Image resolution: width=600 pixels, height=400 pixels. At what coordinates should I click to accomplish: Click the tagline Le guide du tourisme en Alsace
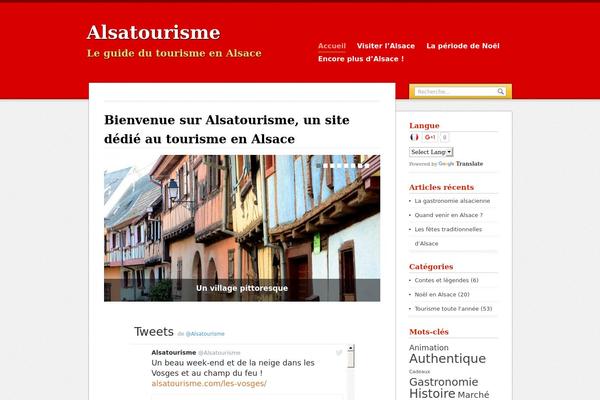174,53
